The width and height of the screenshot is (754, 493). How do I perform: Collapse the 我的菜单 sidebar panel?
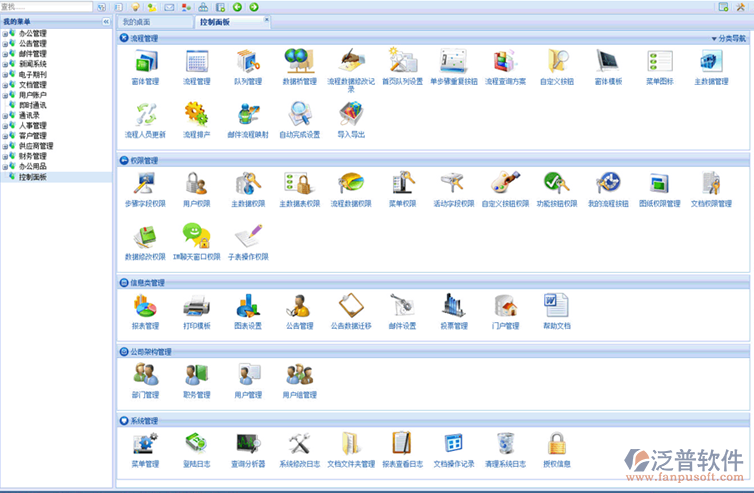point(106,22)
